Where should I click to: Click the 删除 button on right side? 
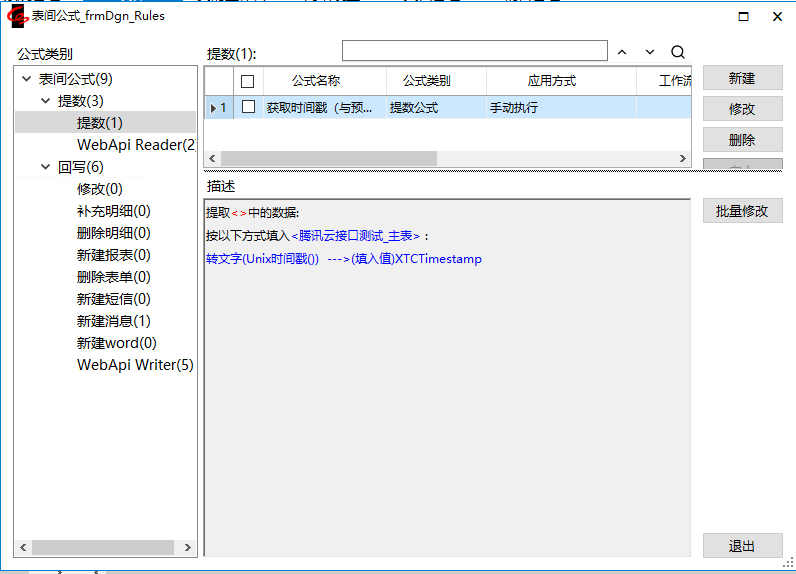click(x=742, y=140)
